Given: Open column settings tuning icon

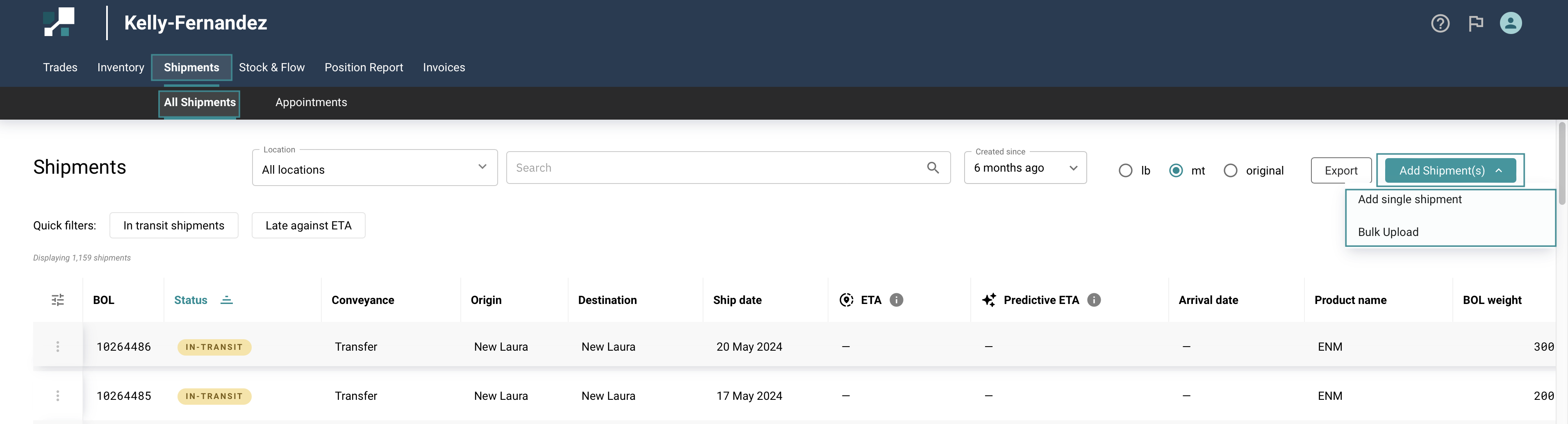Looking at the screenshot, I should pos(58,300).
